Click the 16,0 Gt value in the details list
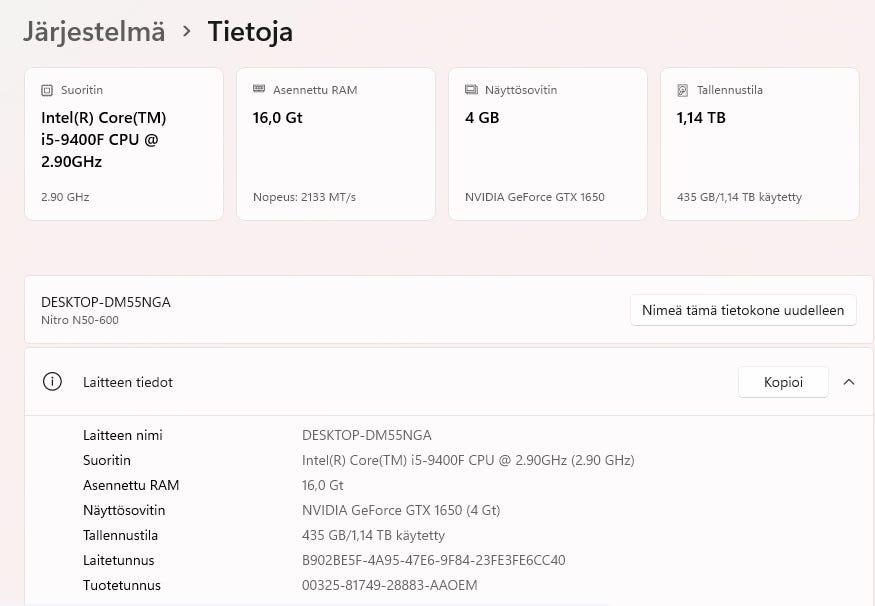 (323, 485)
